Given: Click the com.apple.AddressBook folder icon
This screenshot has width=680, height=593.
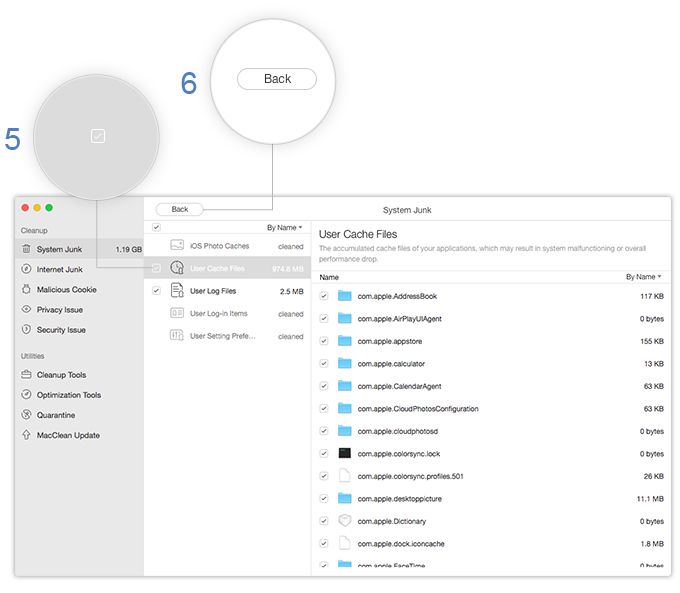Looking at the screenshot, I should tap(345, 296).
